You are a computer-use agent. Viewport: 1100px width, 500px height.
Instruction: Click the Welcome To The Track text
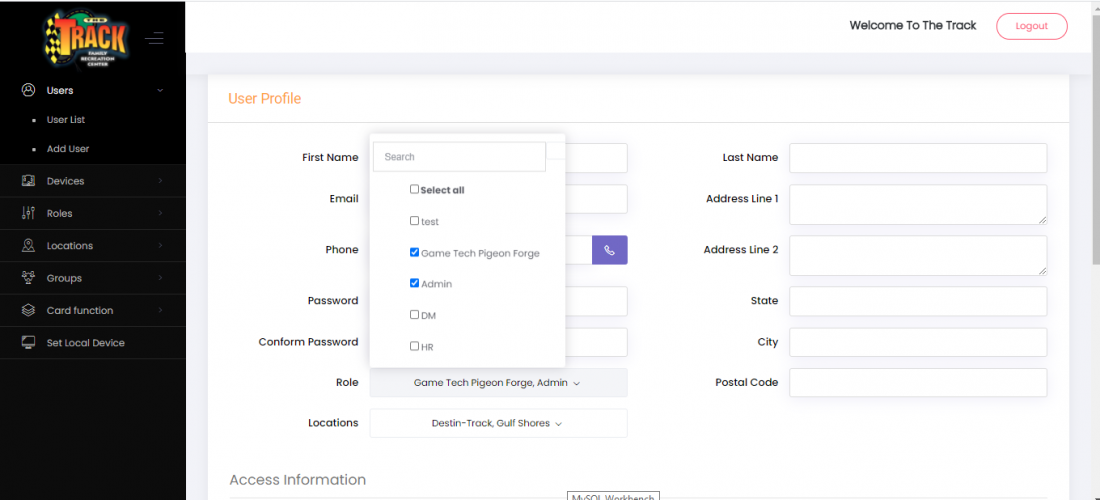pos(913,25)
